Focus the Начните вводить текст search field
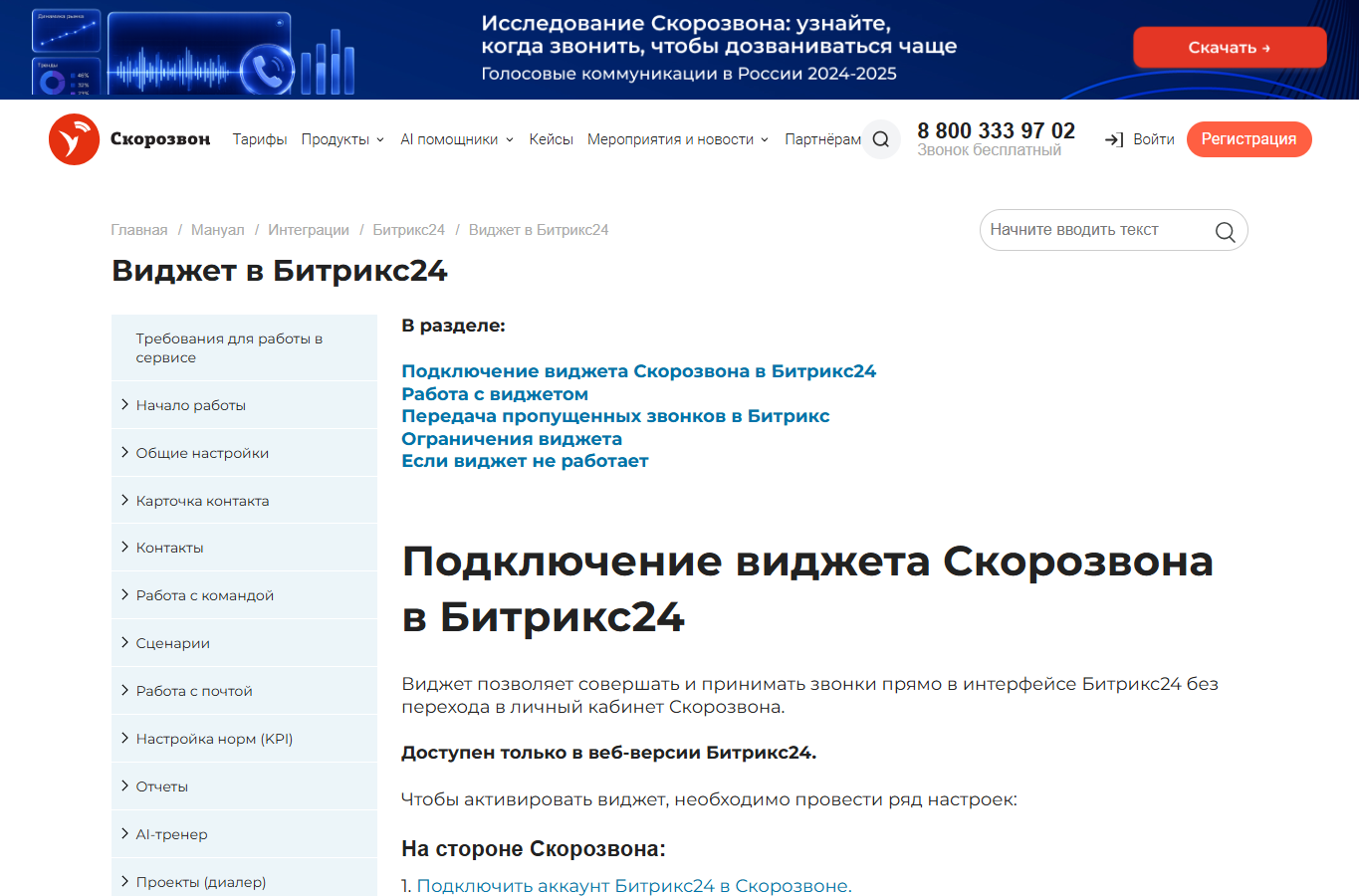This screenshot has height=896, width=1359. (1113, 230)
